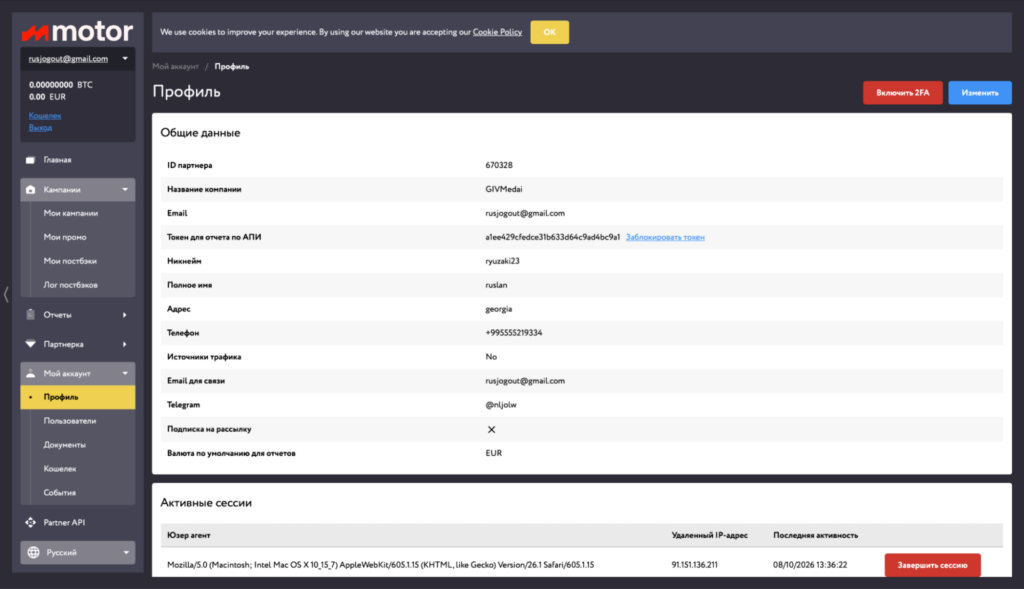Image resolution: width=1024 pixels, height=589 pixels.
Task: Open Кошелек item under Мой аккаунт
Action: click(60, 469)
